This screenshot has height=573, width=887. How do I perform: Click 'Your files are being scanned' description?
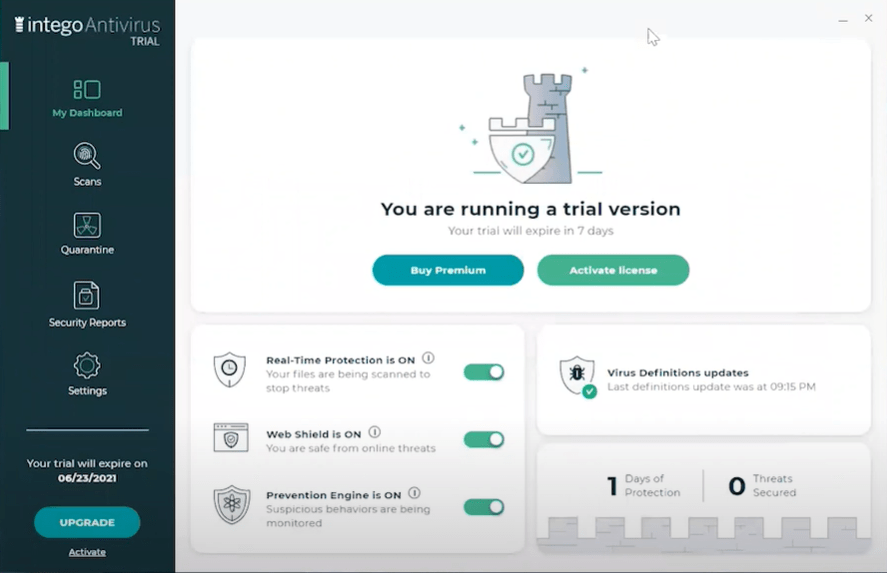(348, 381)
